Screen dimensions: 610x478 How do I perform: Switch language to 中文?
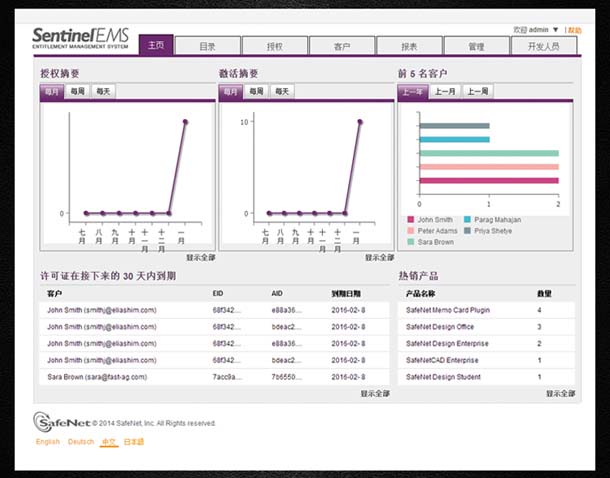[109, 442]
